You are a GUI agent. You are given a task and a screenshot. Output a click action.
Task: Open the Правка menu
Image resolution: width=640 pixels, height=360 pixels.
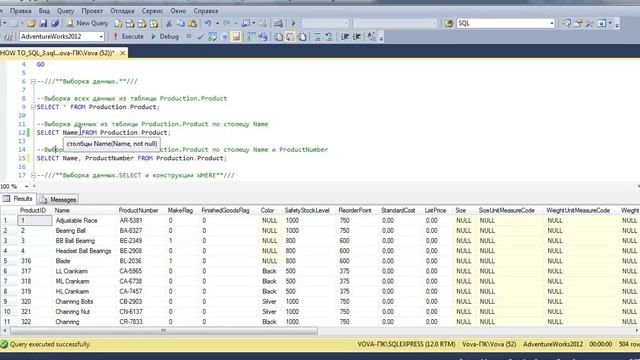(20, 11)
